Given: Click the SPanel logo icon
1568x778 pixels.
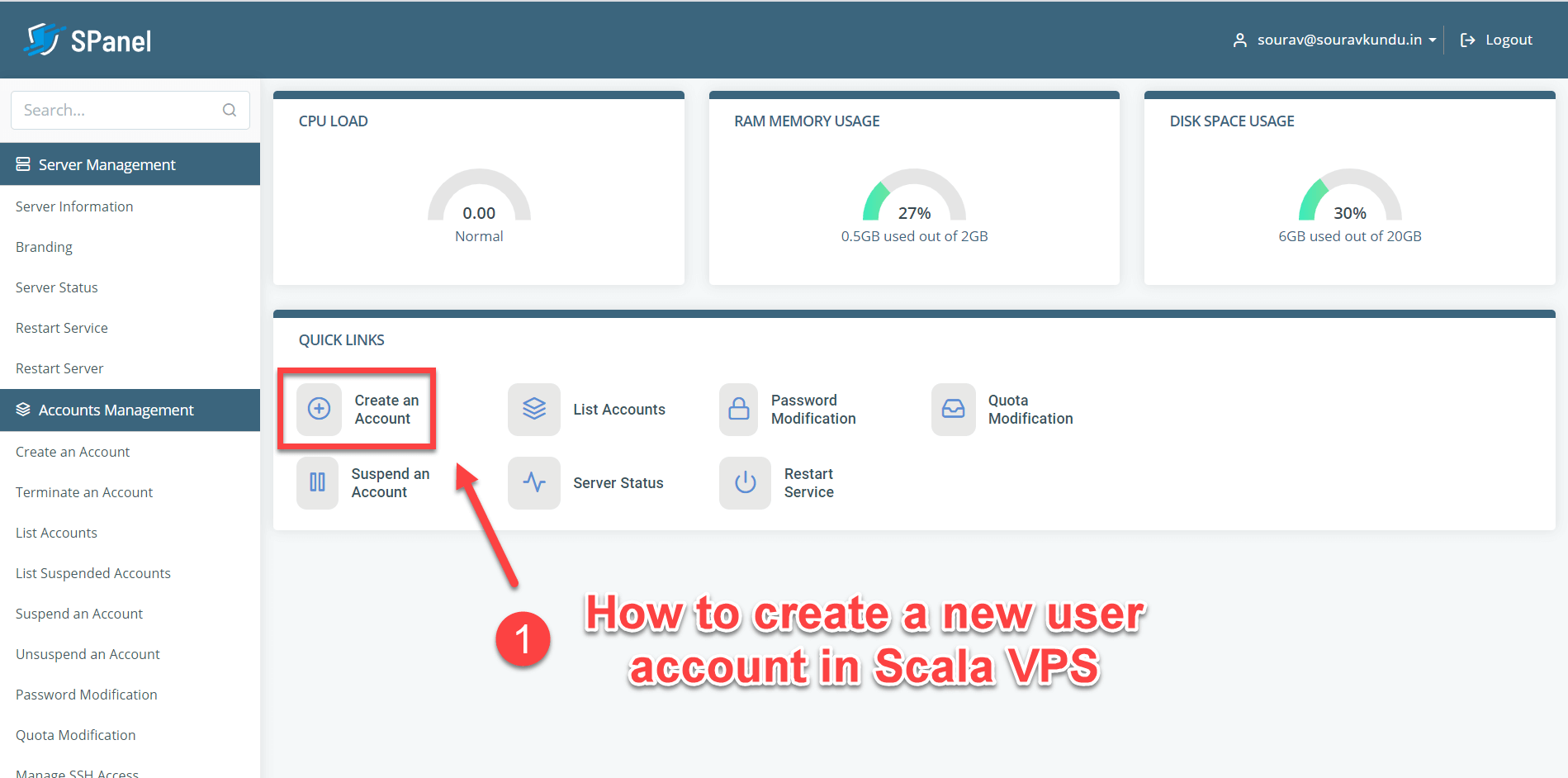Looking at the screenshot, I should 43,40.
